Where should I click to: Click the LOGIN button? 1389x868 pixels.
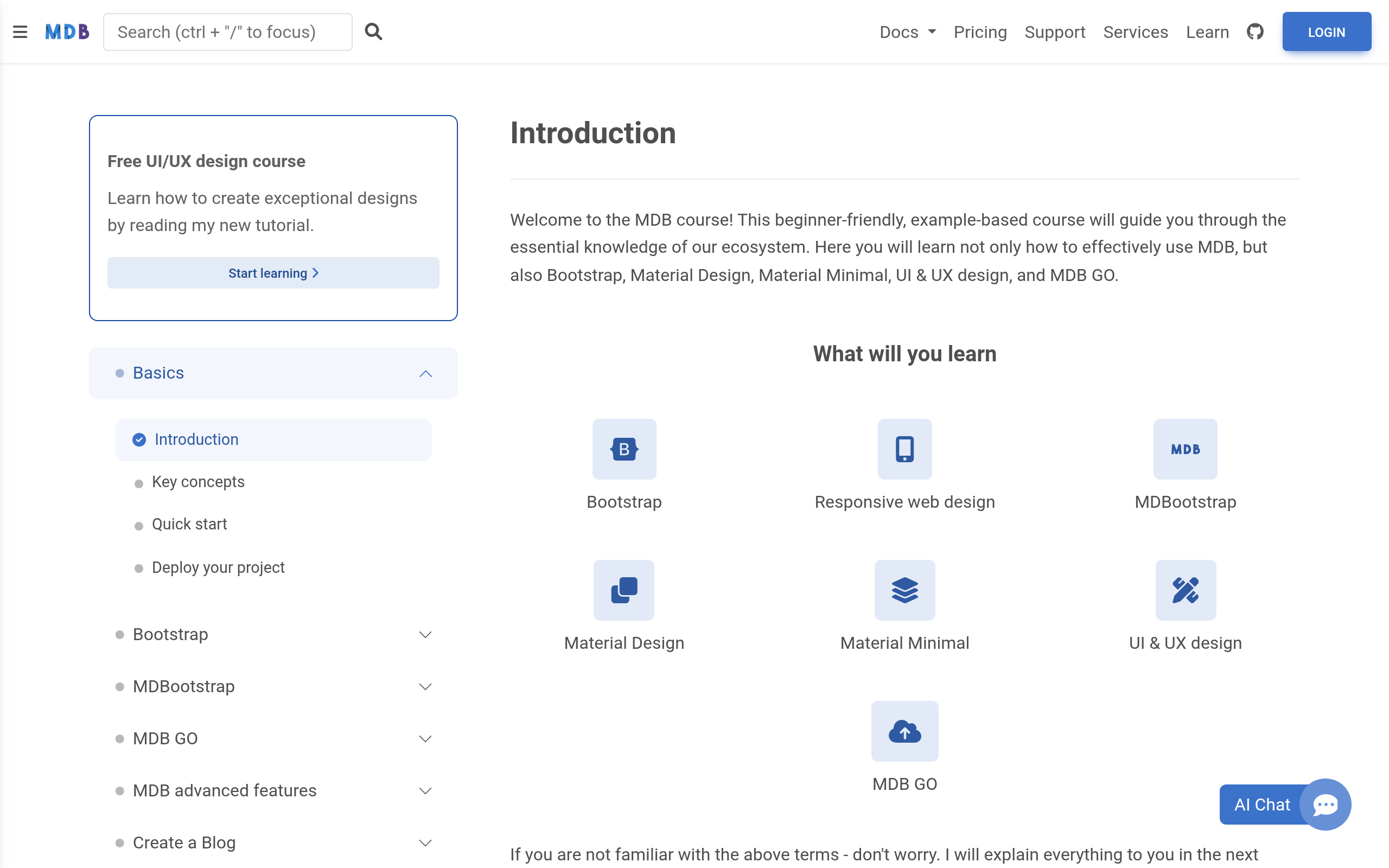coord(1327,32)
